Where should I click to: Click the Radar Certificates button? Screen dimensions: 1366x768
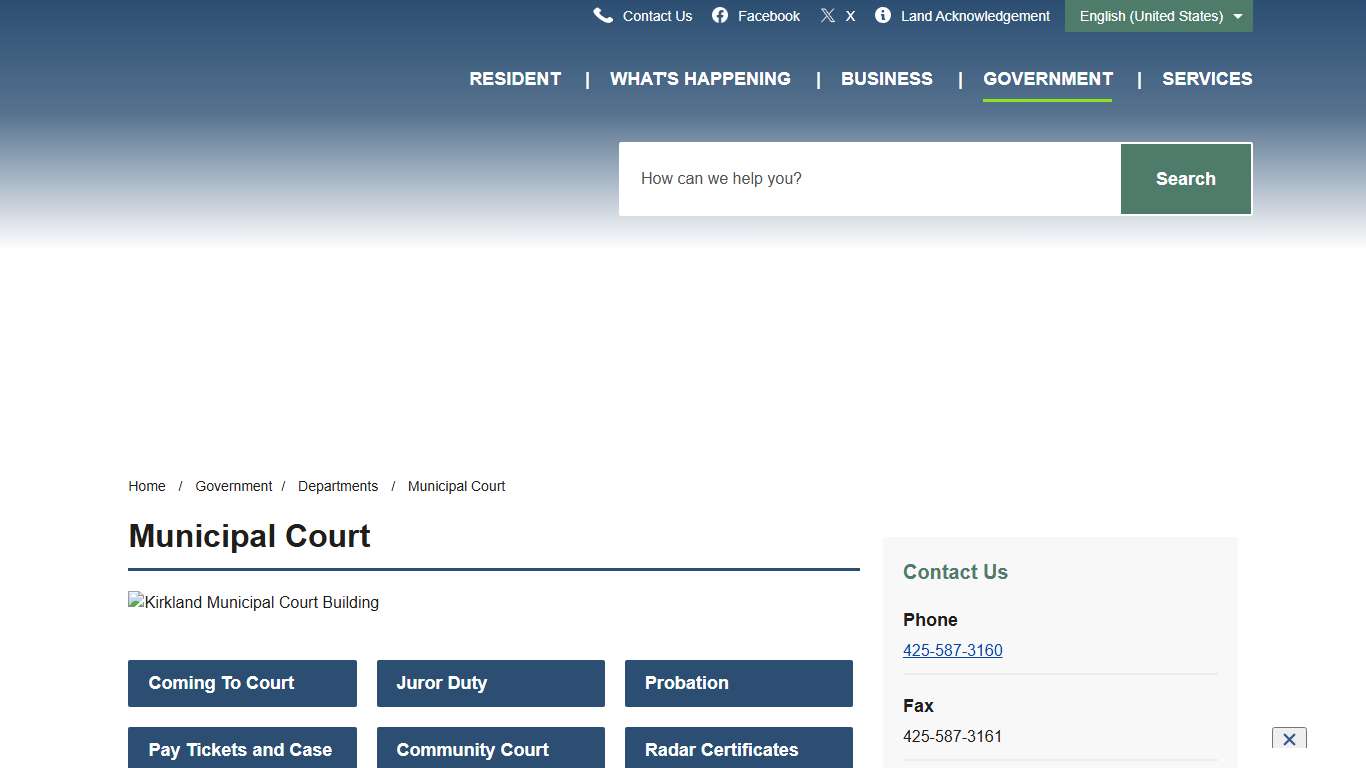point(738,749)
